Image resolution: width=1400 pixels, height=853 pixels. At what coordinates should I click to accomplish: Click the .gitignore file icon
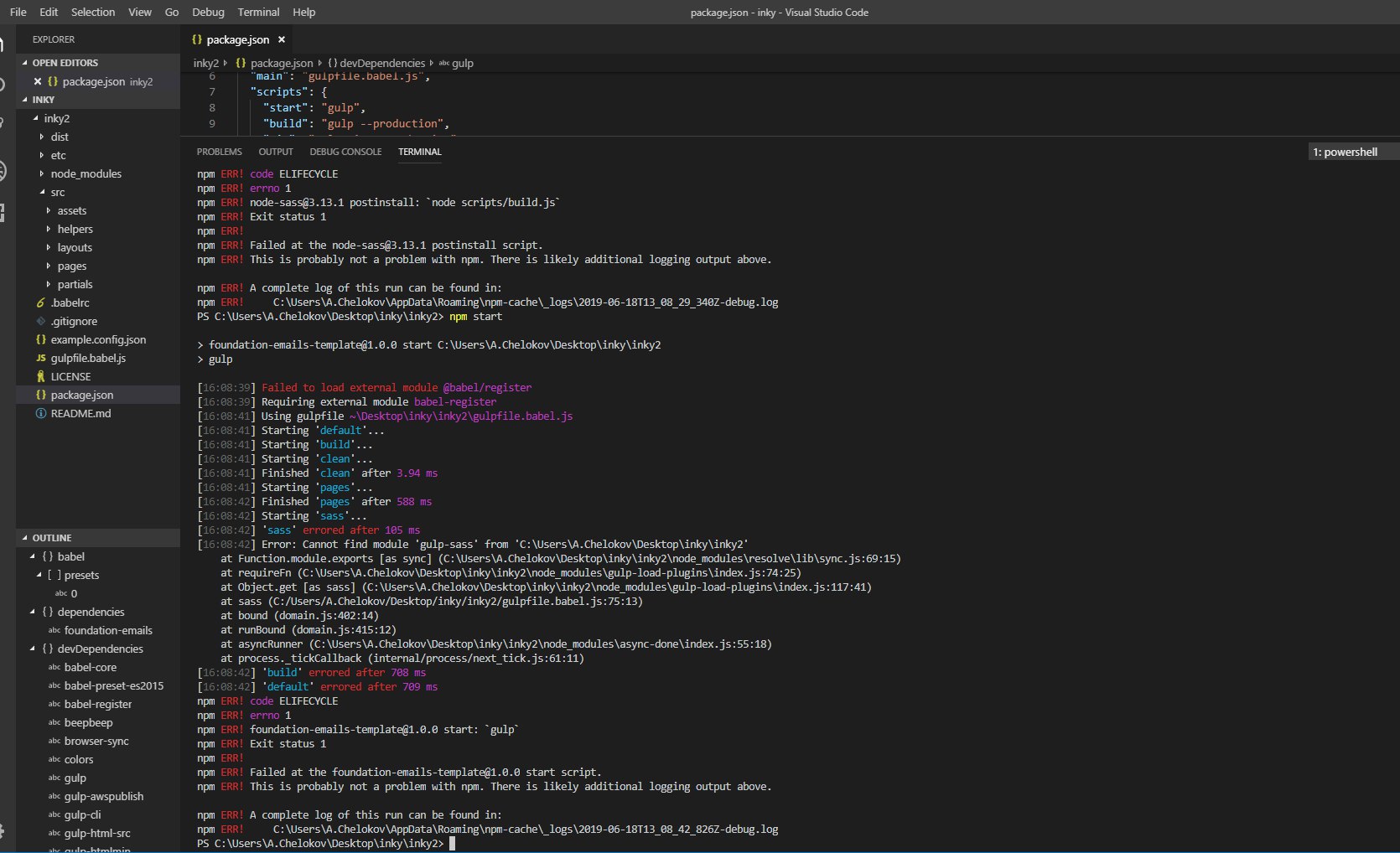[x=41, y=321]
